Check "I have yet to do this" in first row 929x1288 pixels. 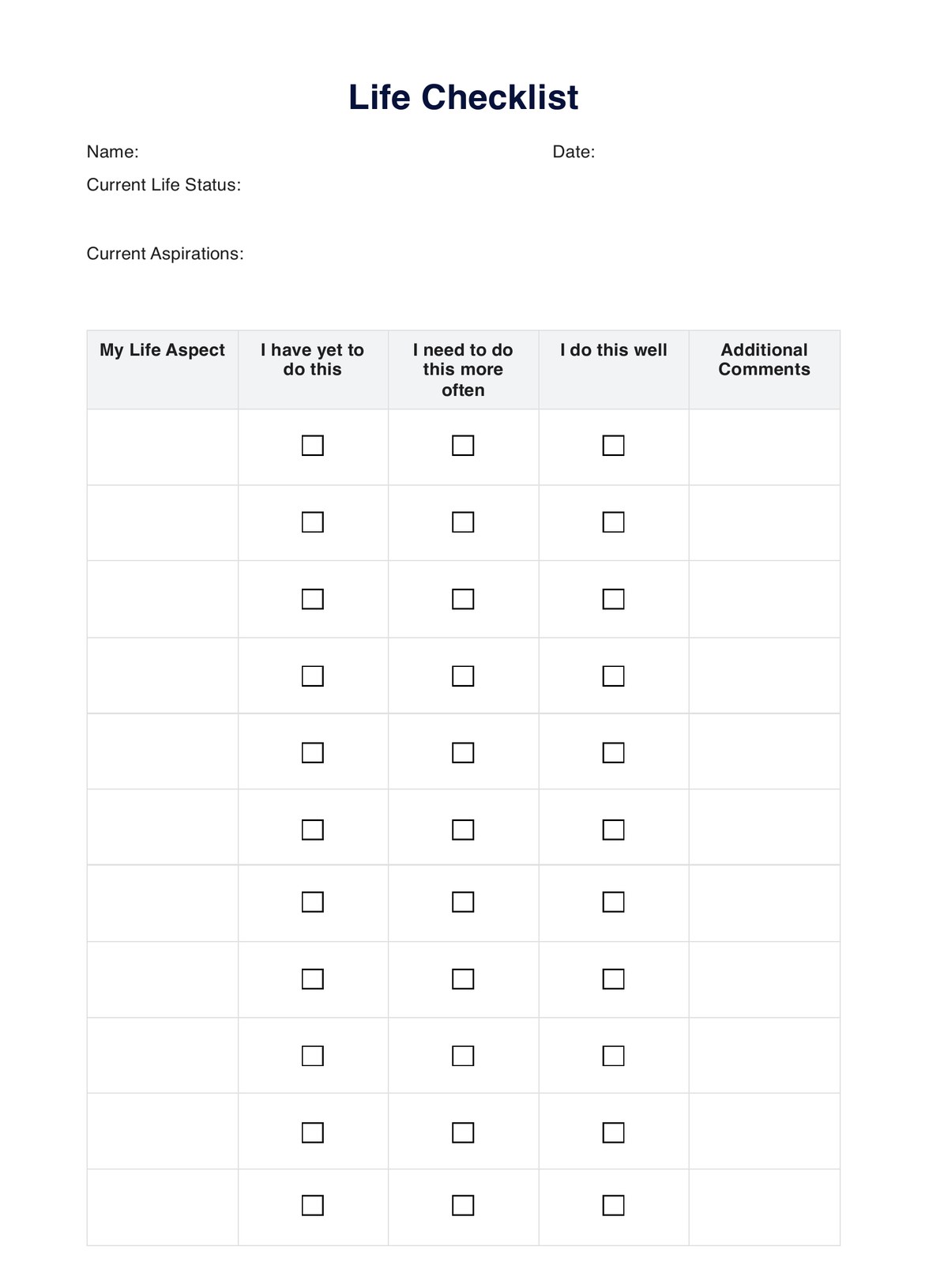coord(313,446)
